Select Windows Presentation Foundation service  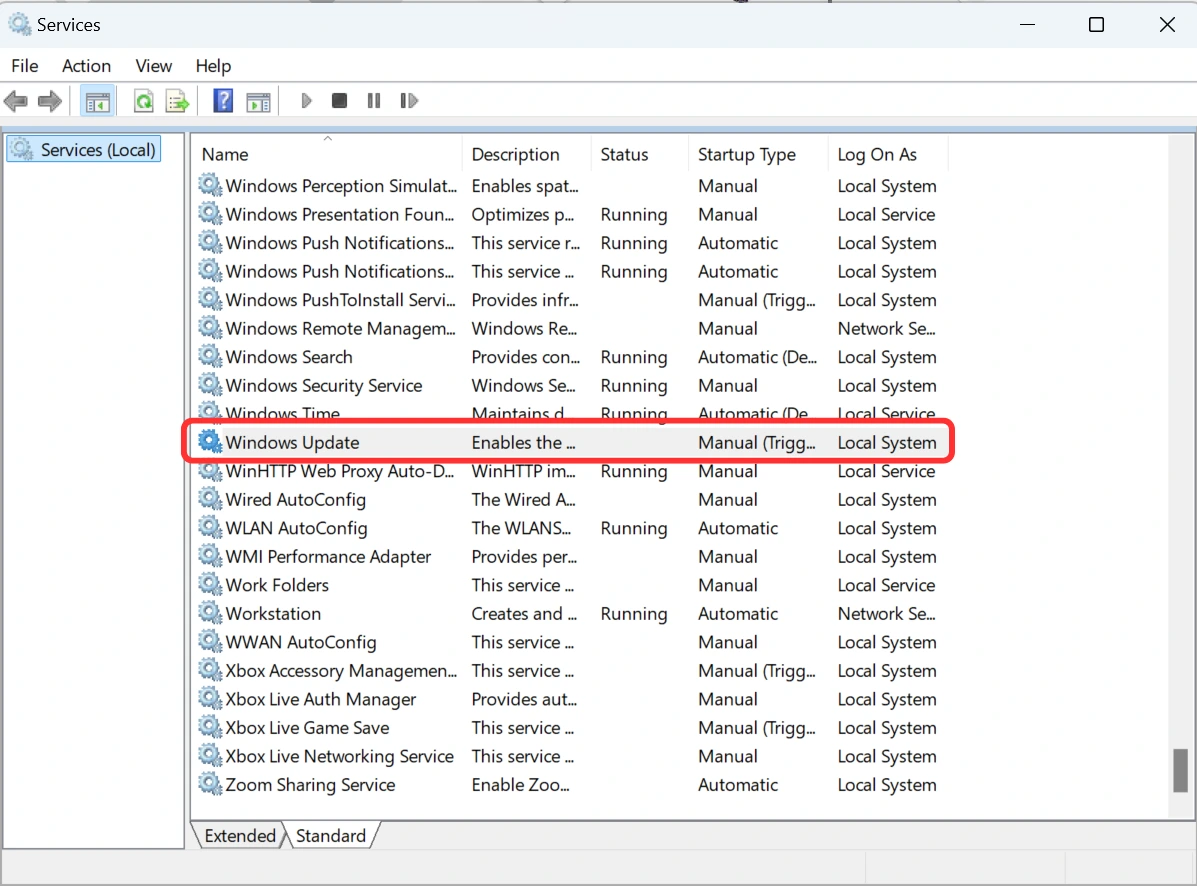click(x=568, y=214)
